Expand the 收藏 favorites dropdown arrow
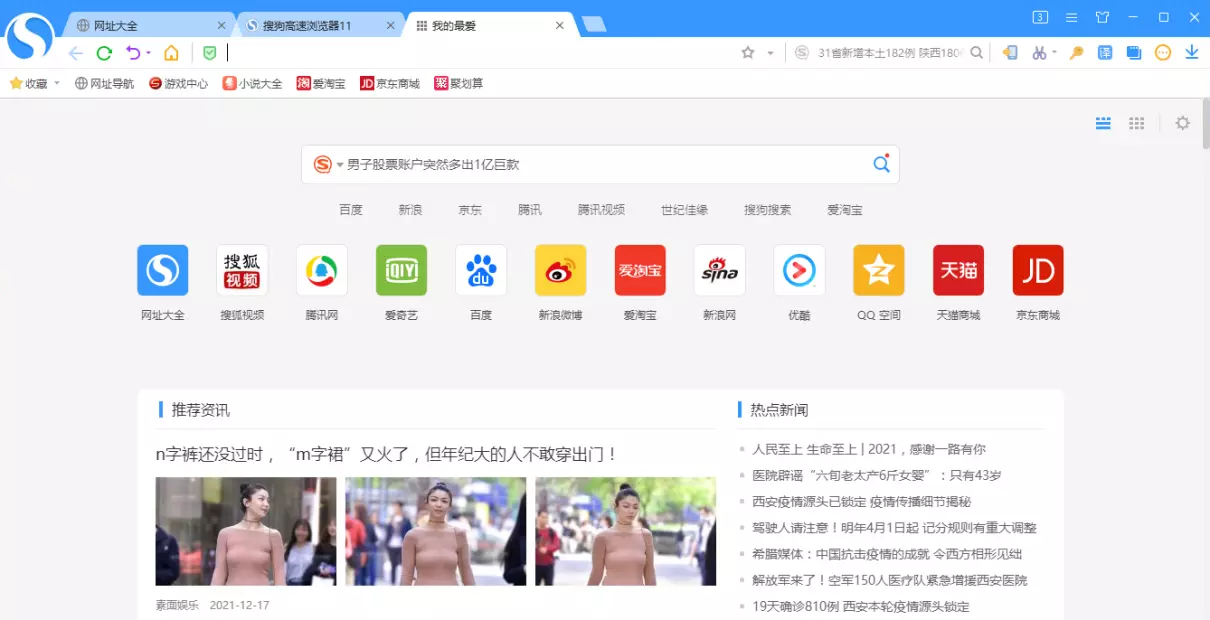1210x620 pixels. 57,84
